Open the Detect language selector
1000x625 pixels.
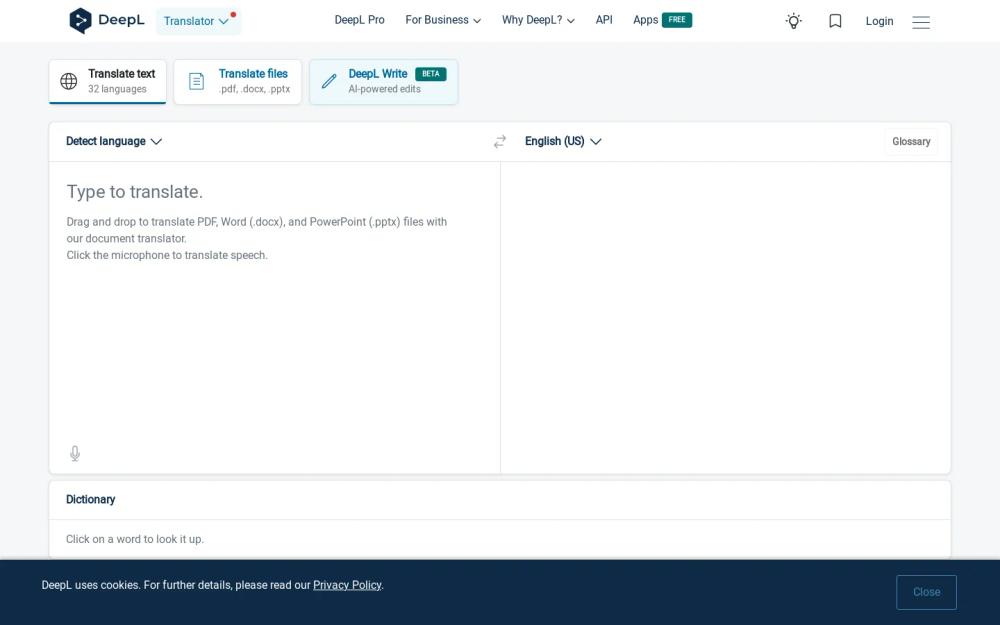pyautogui.click(x=114, y=141)
